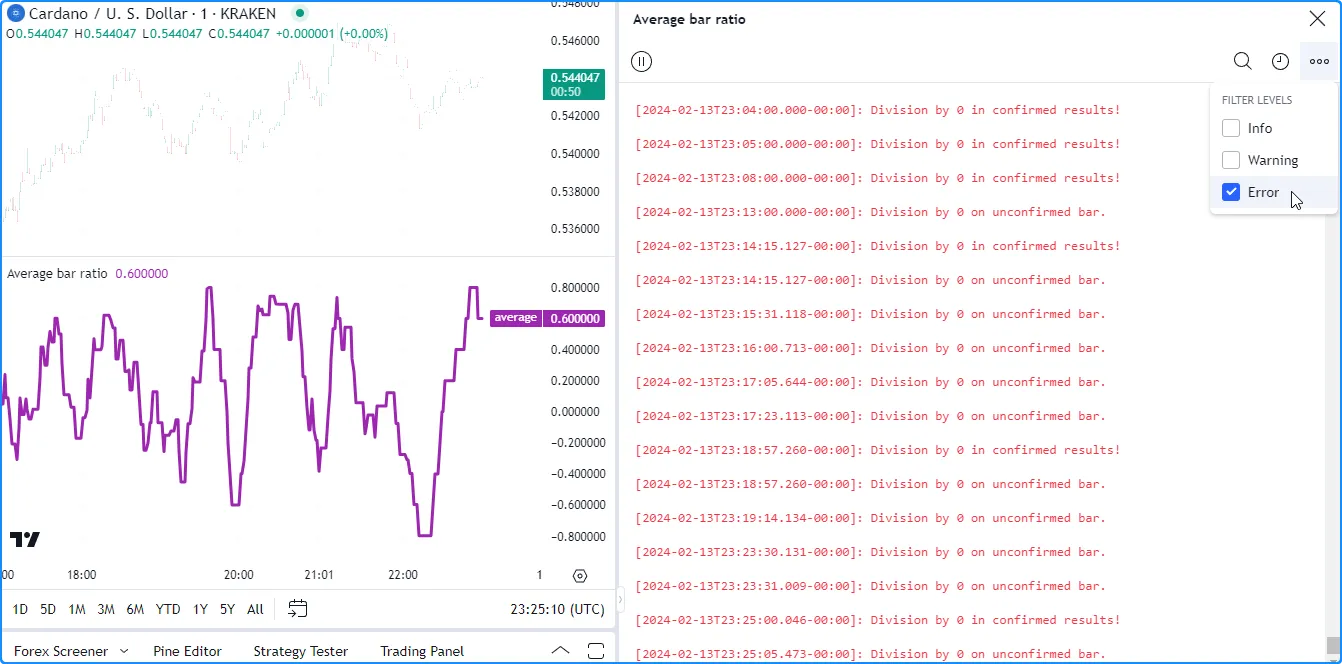Open the go-to-date calendar icon
The width and height of the screenshot is (1342, 664).
tap(297, 609)
